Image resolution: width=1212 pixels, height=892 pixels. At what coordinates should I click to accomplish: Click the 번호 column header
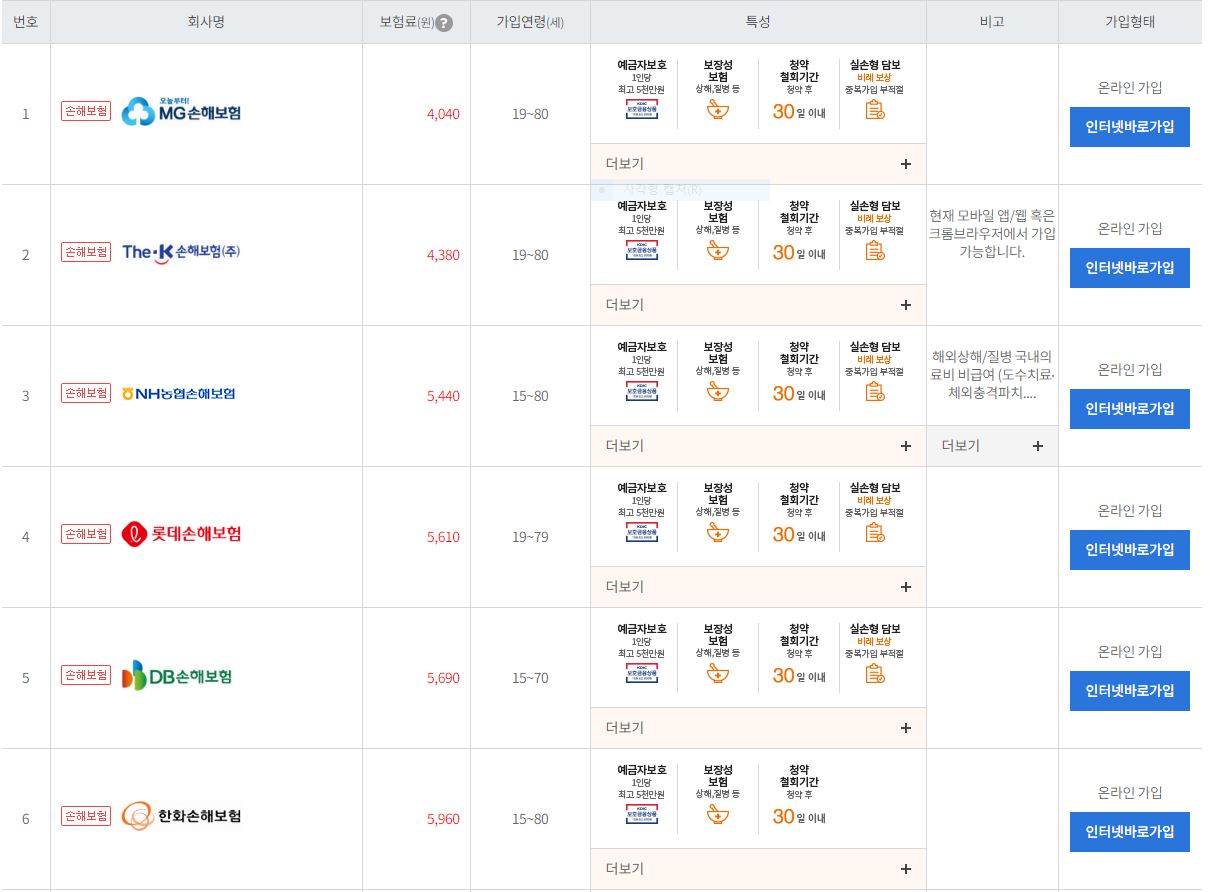point(26,22)
